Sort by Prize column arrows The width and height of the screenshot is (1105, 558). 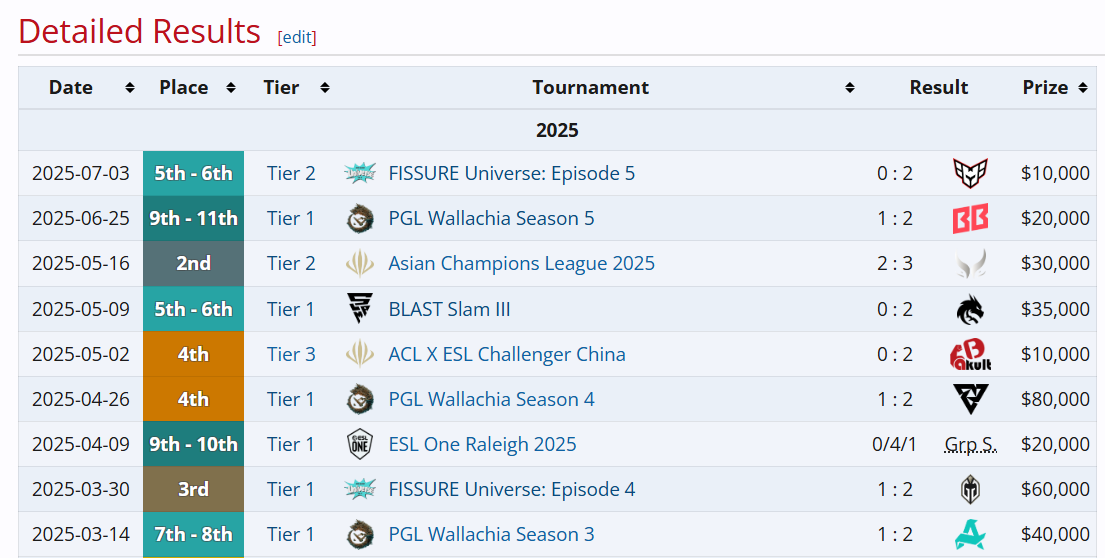coord(1083,87)
